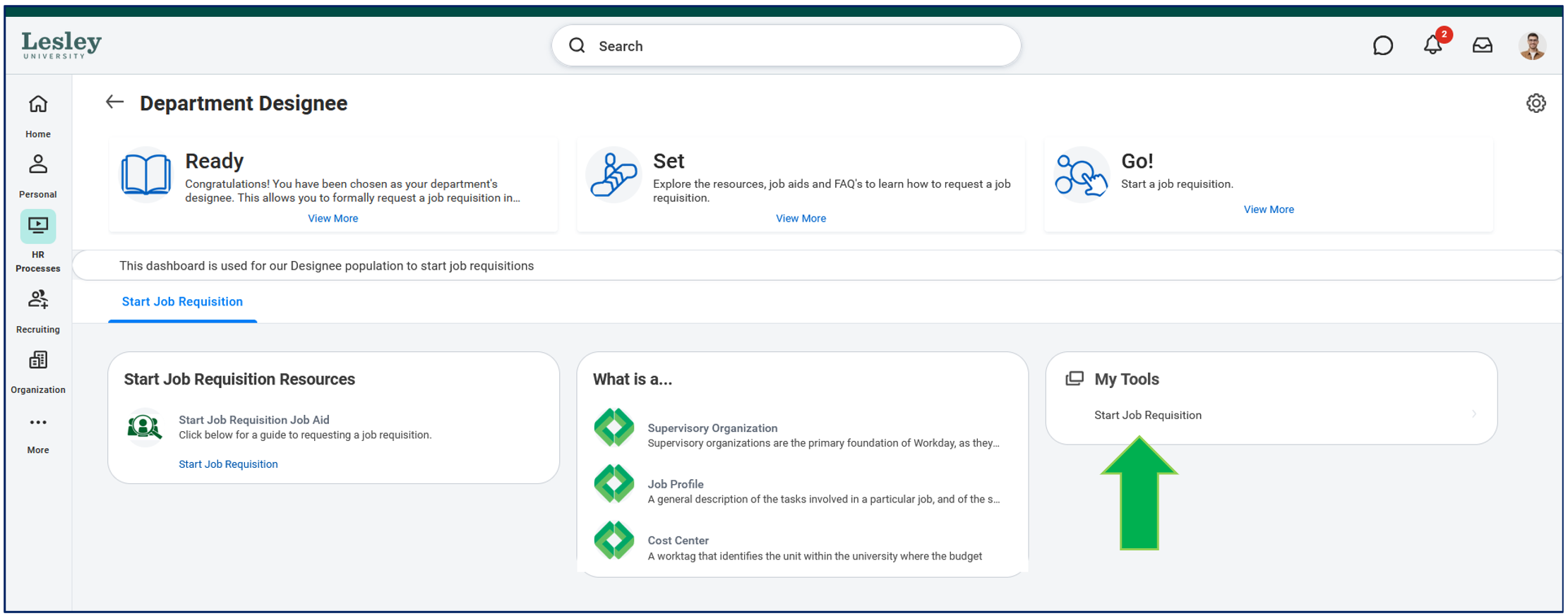
Task: Click View More under Set card
Action: (801, 219)
